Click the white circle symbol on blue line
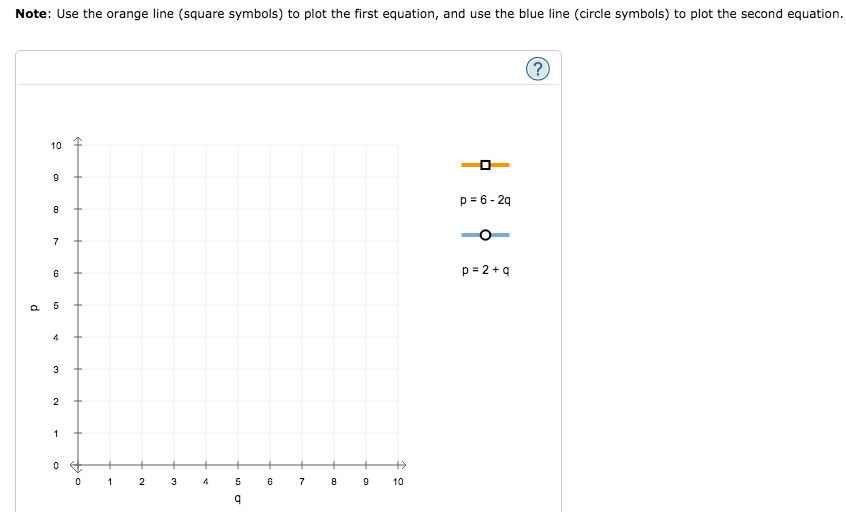The height and width of the screenshot is (512, 846). click(485, 235)
